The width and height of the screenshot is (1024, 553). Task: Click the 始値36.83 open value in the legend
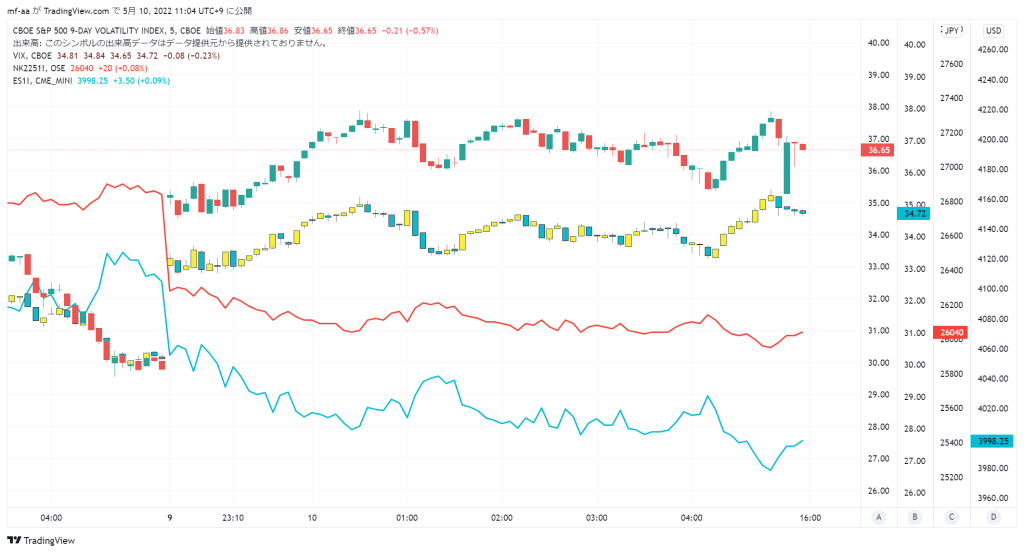tap(225, 31)
